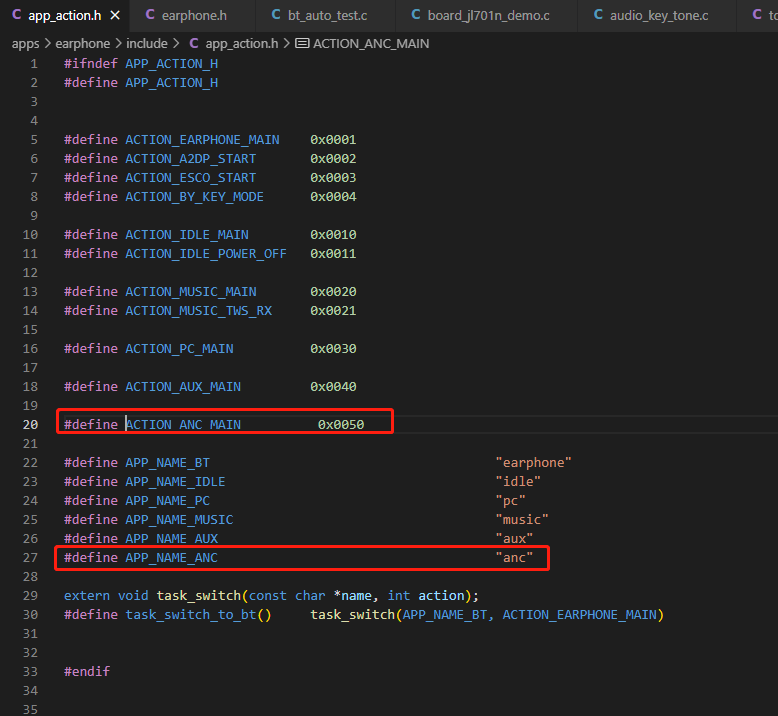
Task: Click line number 1 in the gutter
Action: pos(34,64)
